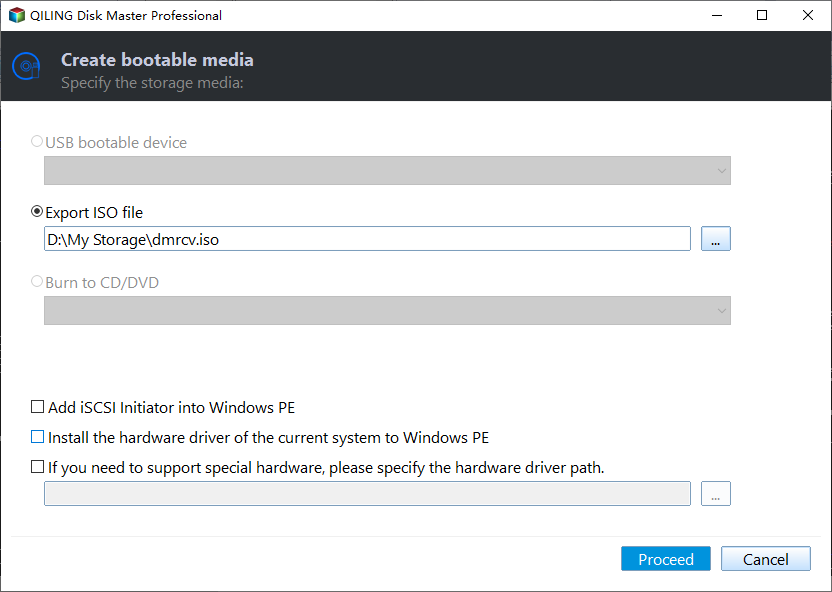The image size is (832, 592).
Task: Click the 'Specify the storage media:' subtitle
Action: 152,83
